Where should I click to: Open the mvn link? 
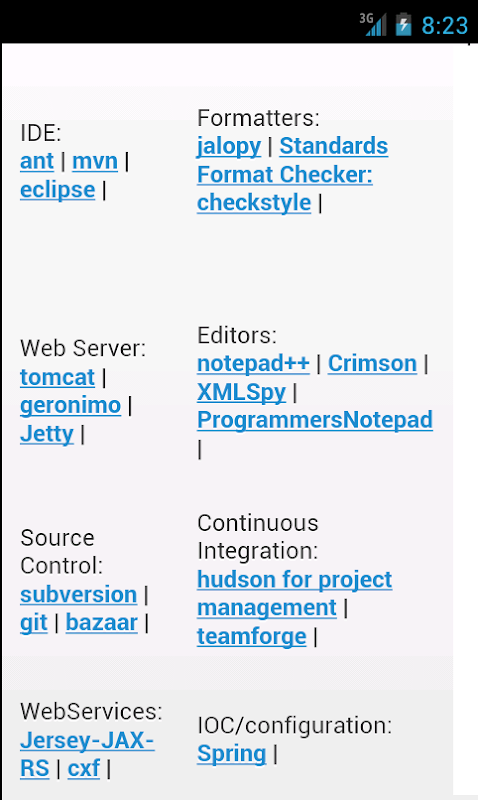click(x=95, y=161)
